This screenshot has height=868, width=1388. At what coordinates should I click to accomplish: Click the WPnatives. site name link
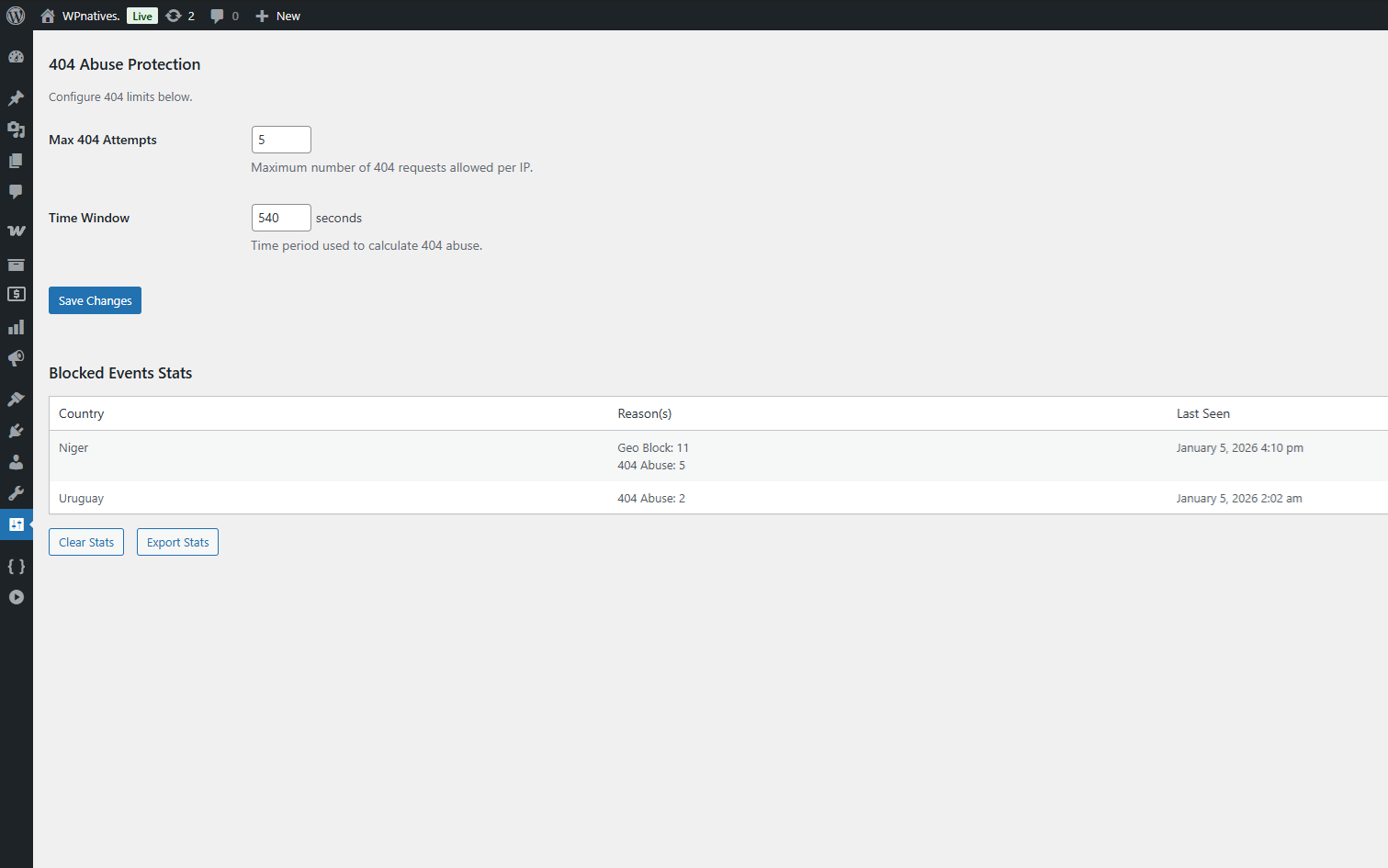point(91,16)
